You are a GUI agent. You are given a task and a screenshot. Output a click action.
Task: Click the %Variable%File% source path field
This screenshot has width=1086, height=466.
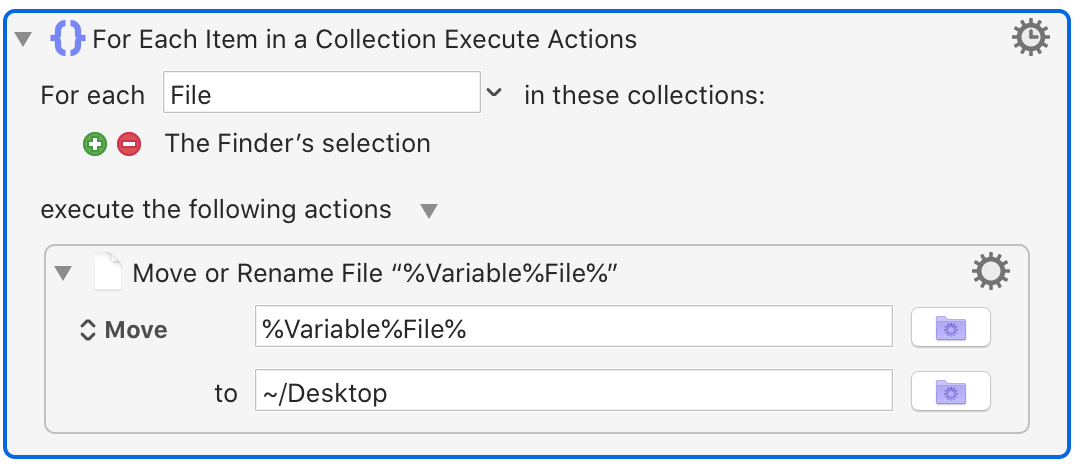(x=573, y=326)
